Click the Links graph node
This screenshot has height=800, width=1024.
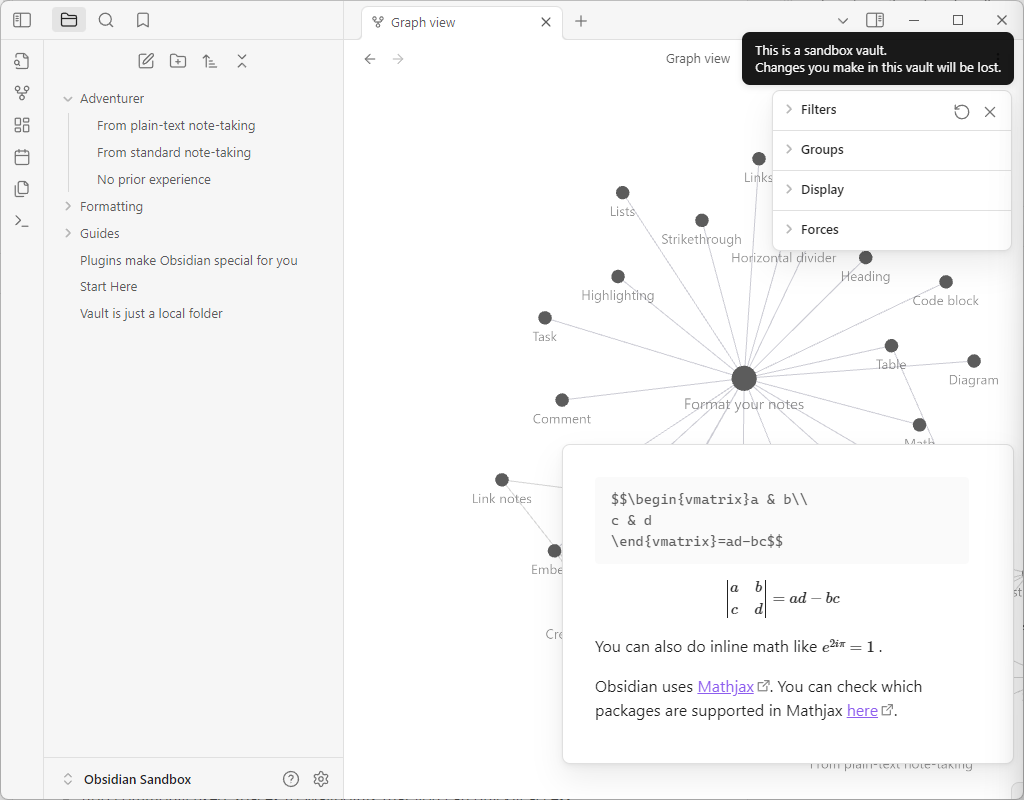click(759, 159)
